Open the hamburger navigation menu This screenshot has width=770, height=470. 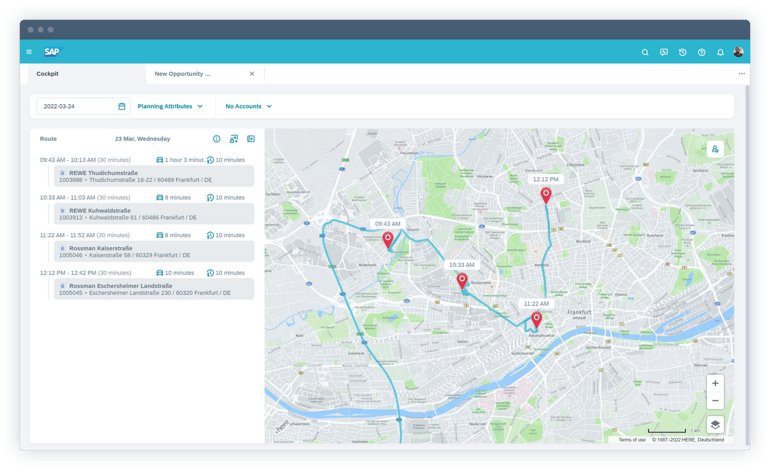[29, 52]
